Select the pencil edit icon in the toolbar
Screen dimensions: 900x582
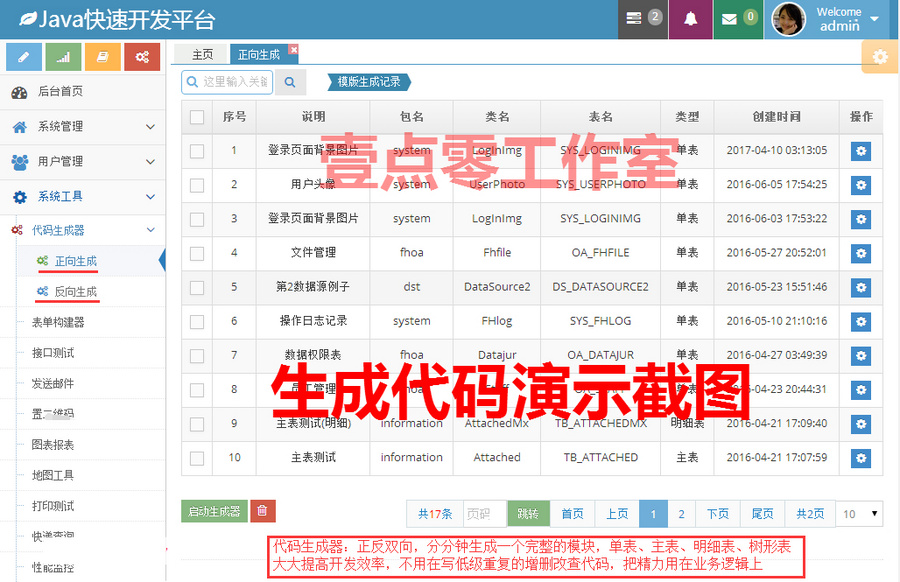tap(23, 57)
